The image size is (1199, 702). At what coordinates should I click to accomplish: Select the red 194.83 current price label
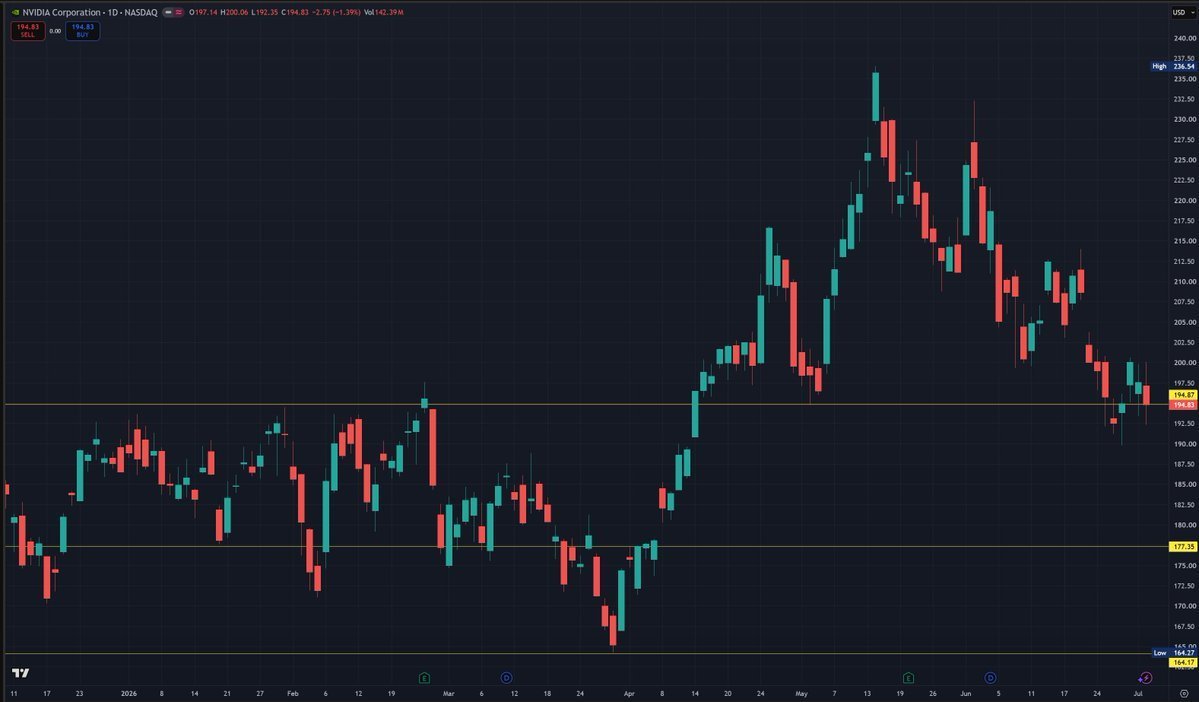[1184, 405]
